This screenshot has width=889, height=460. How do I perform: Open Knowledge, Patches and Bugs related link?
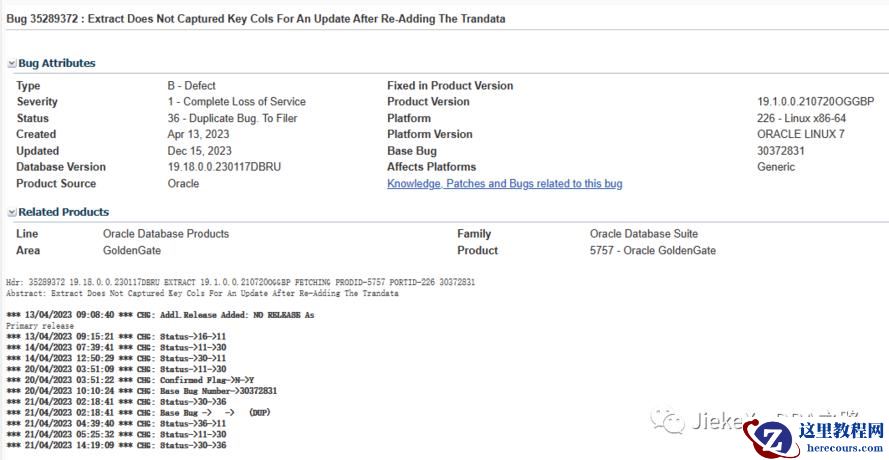click(505, 184)
